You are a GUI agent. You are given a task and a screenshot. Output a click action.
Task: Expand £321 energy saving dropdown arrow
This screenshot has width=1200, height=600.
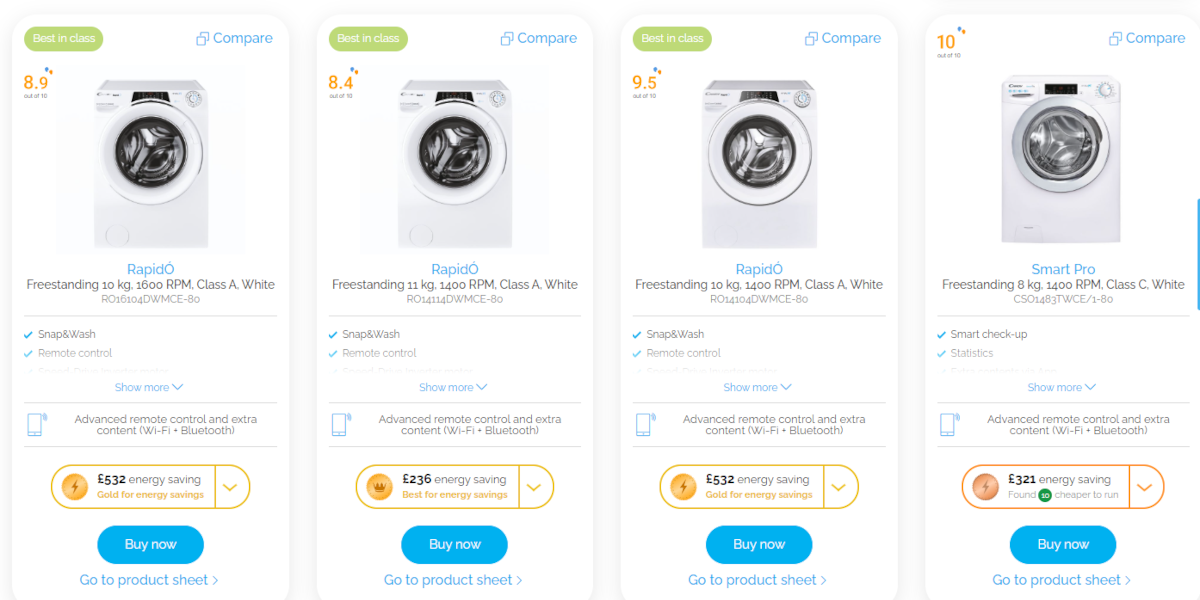point(1145,487)
